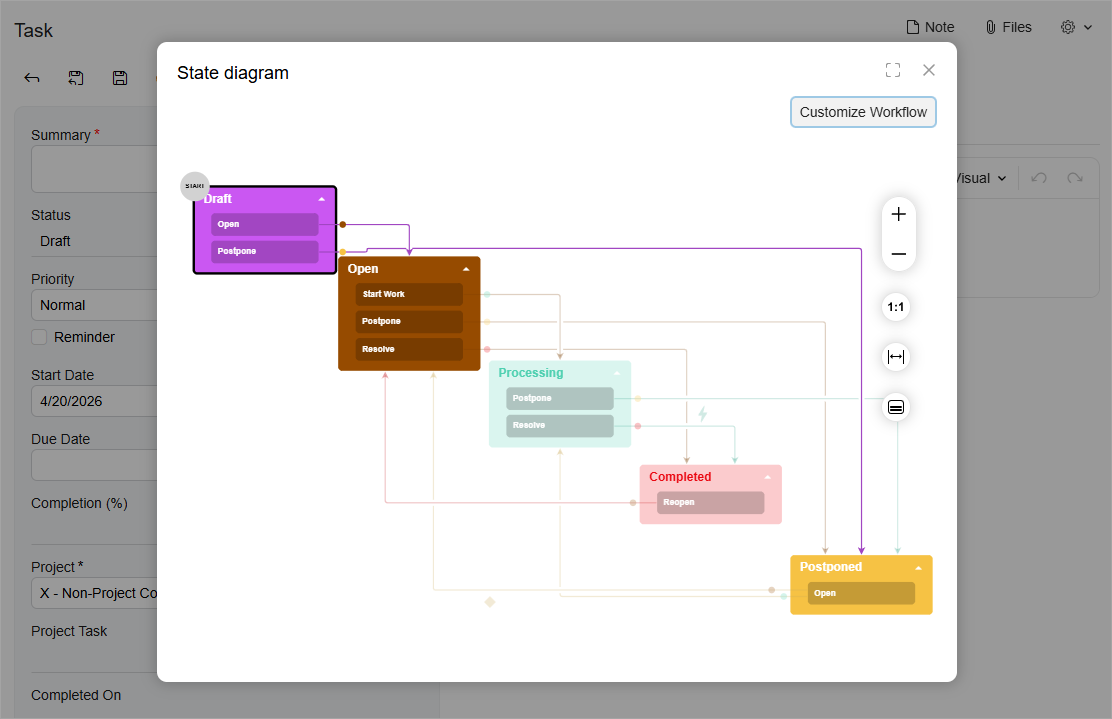Select Open transition in Postponed node

(861, 593)
